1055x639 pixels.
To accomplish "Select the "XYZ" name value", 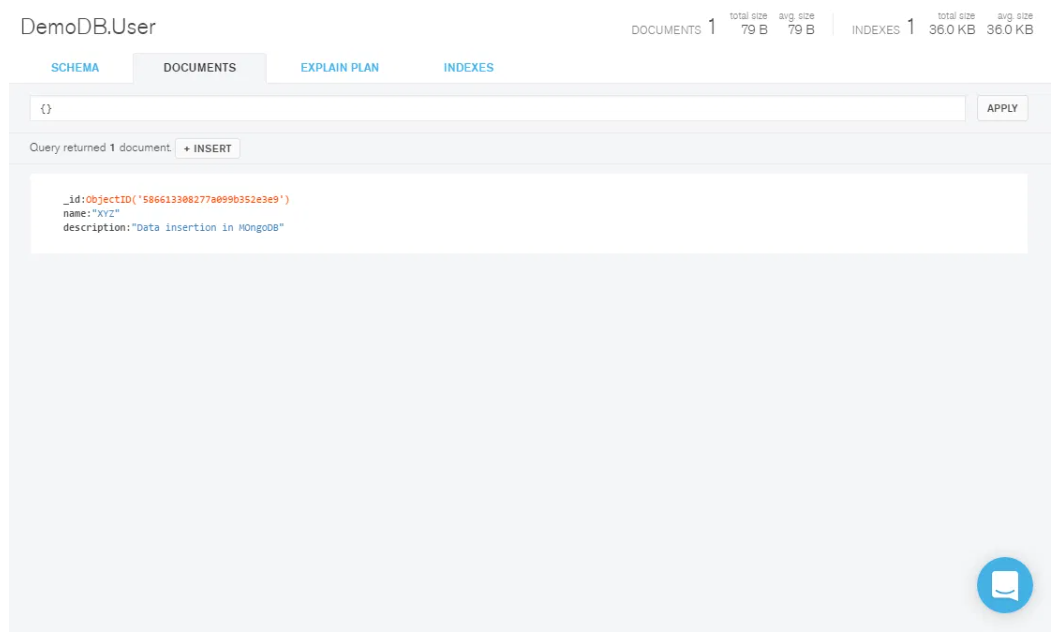I will (x=106, y=214).
